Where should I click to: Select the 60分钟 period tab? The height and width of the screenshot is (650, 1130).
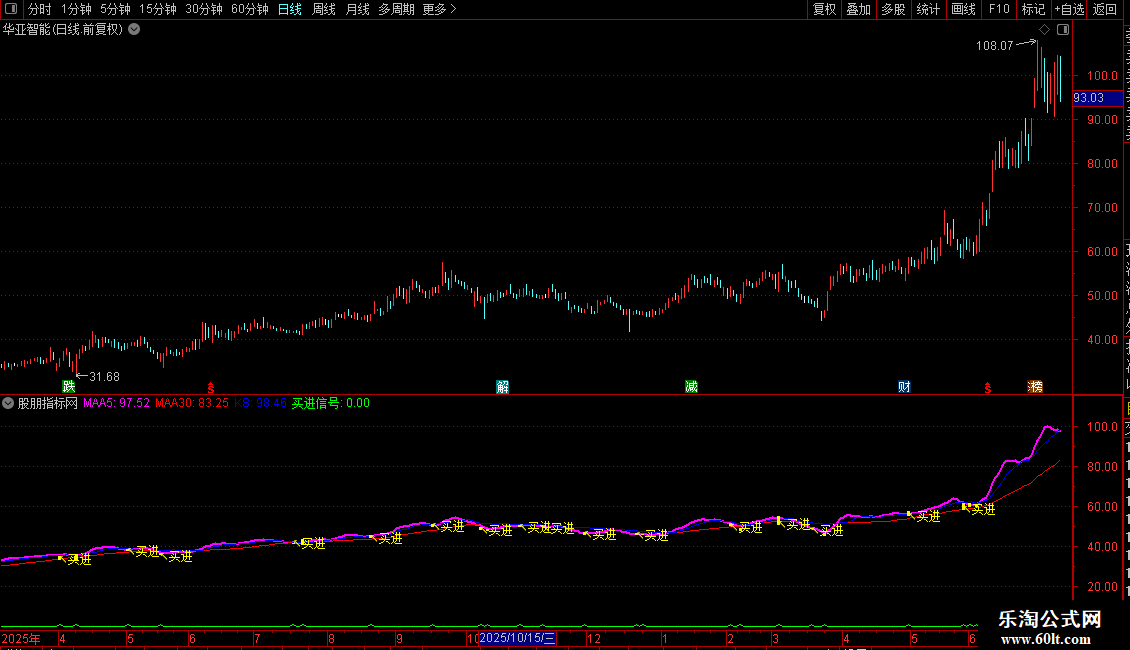pos(250,9)
